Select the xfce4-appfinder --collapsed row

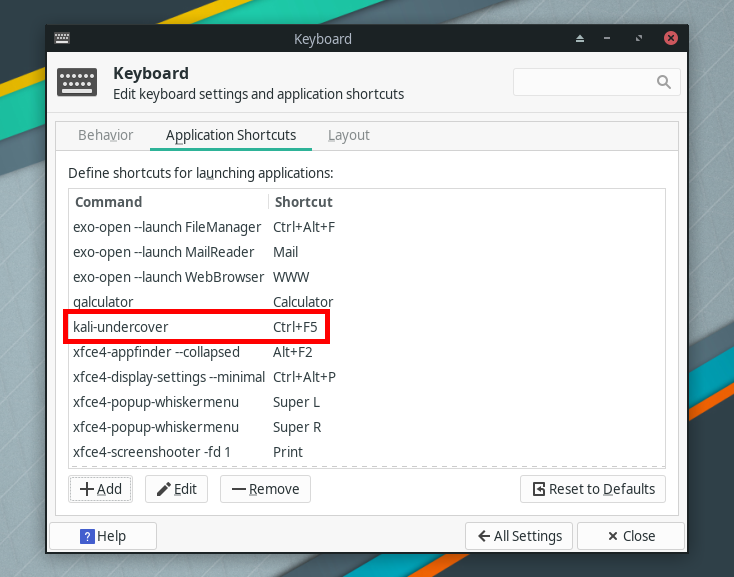click(367, 352)
